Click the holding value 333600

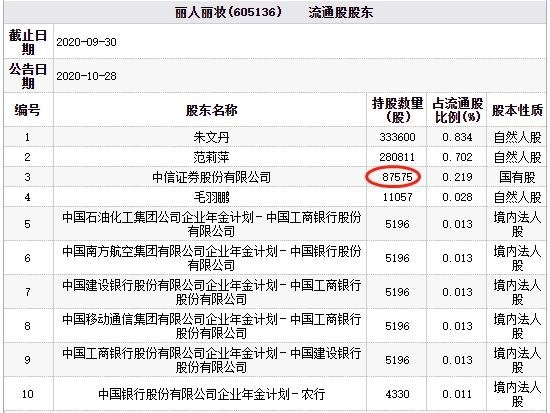[397, 137]
